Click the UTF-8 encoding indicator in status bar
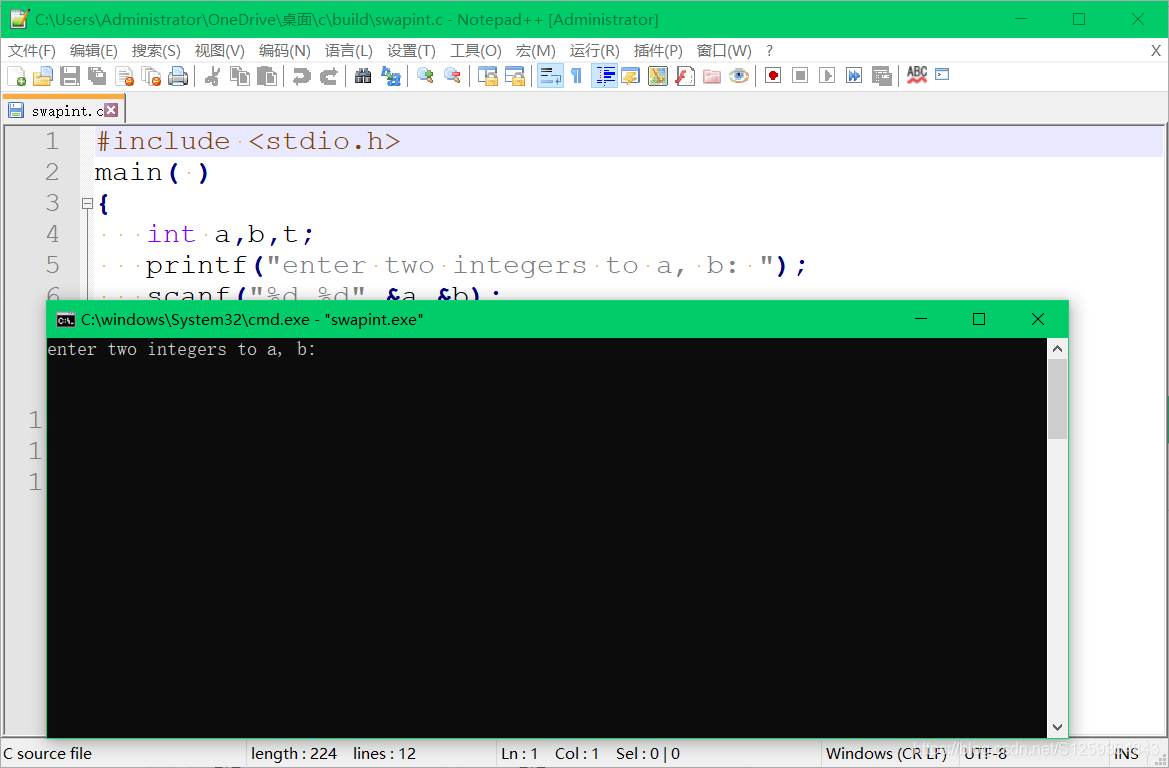 pyautogui.click(x=985, y=753)
